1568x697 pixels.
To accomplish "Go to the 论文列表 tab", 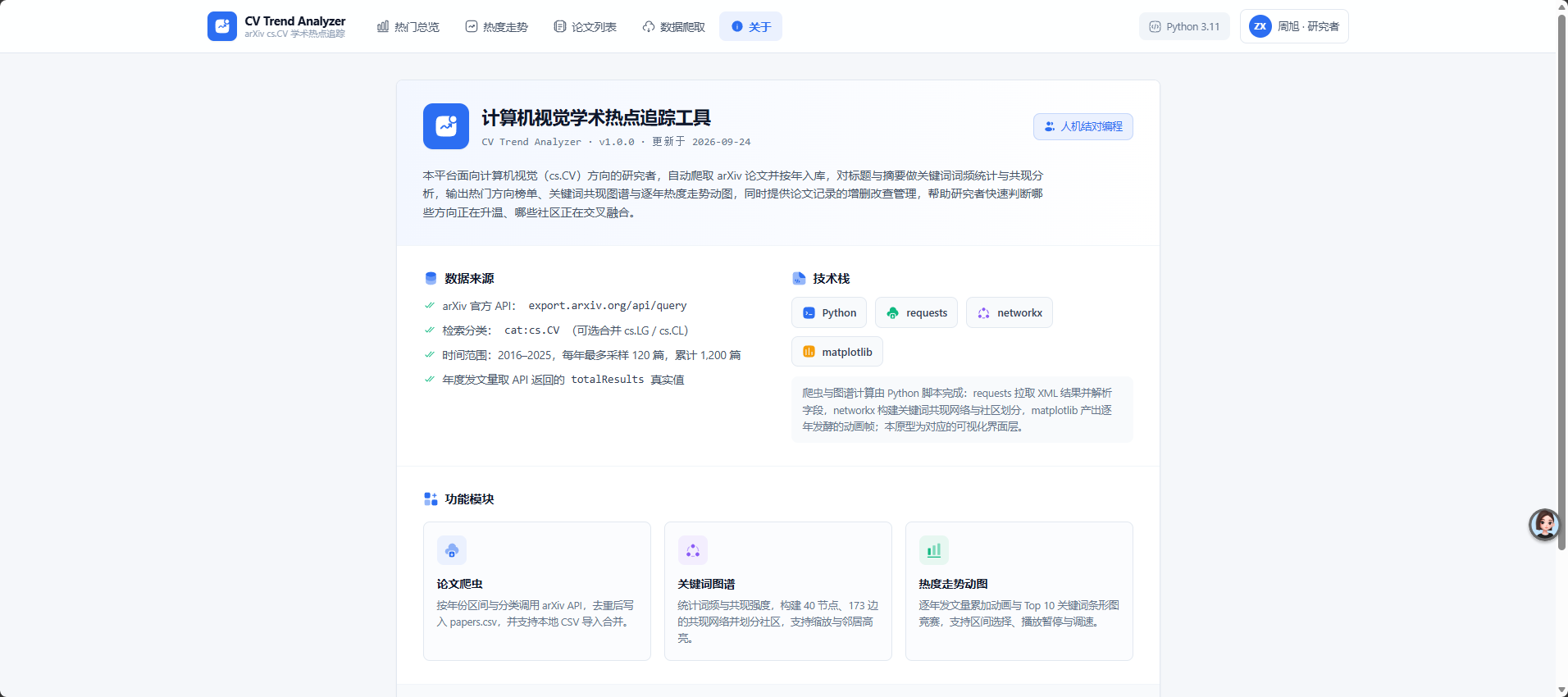I will 586,26.
